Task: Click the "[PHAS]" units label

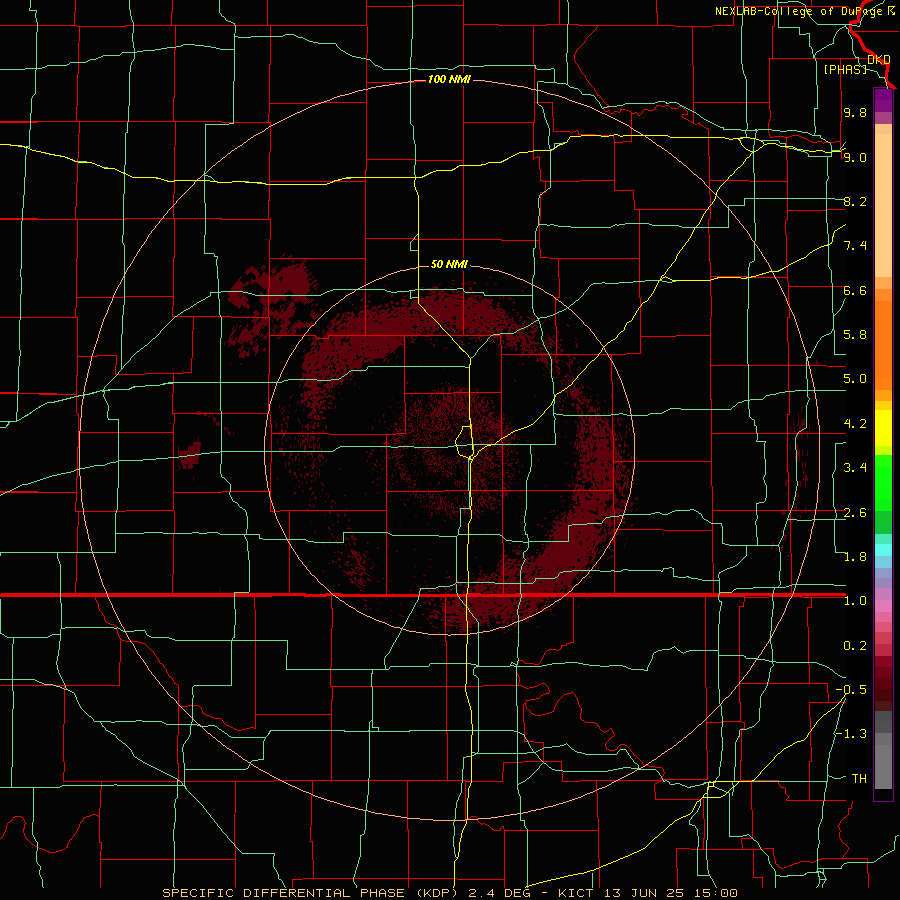Action: [x=845, y=69]
